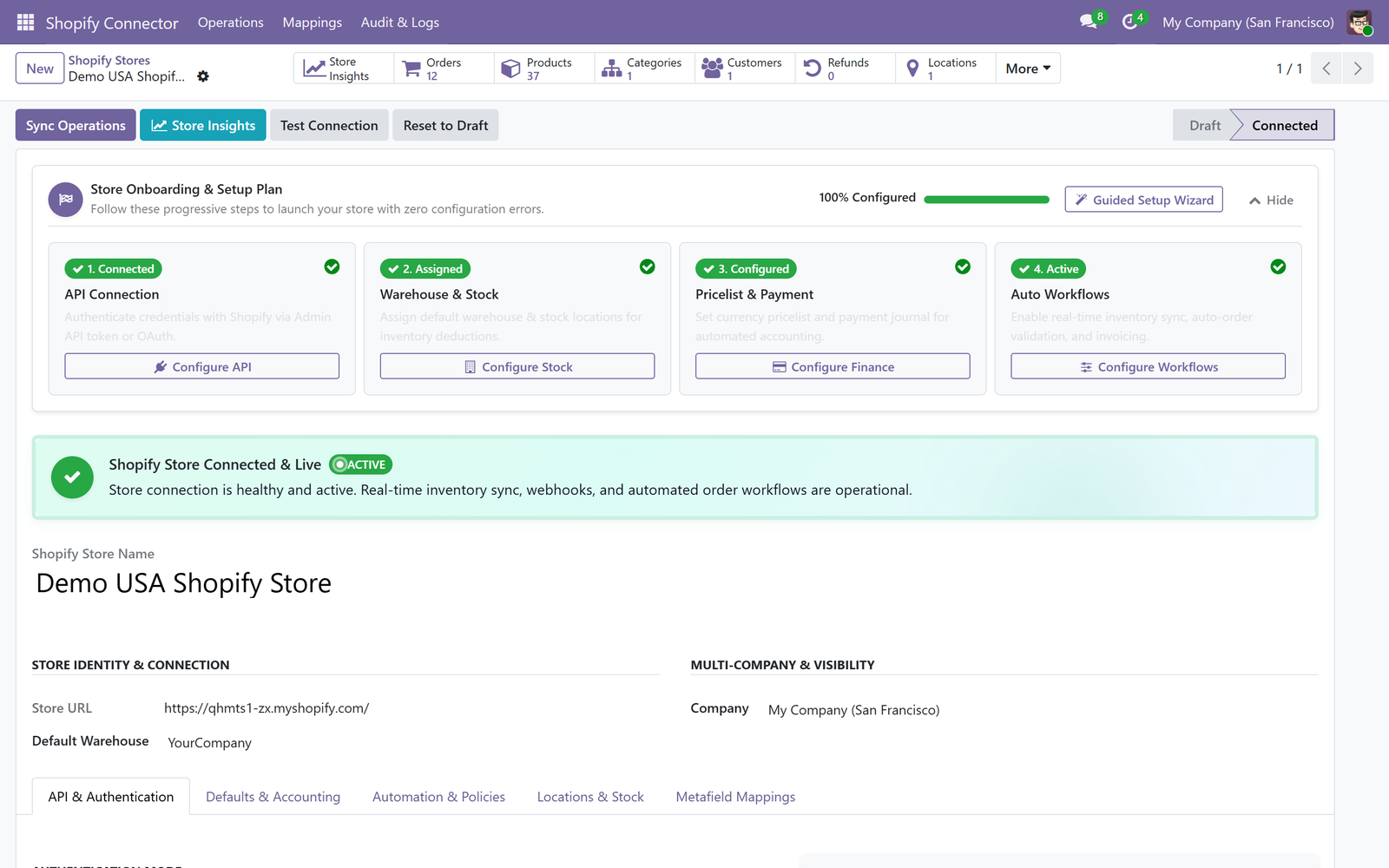
Task: Click Test Connection button
Action: pos(329,125)
